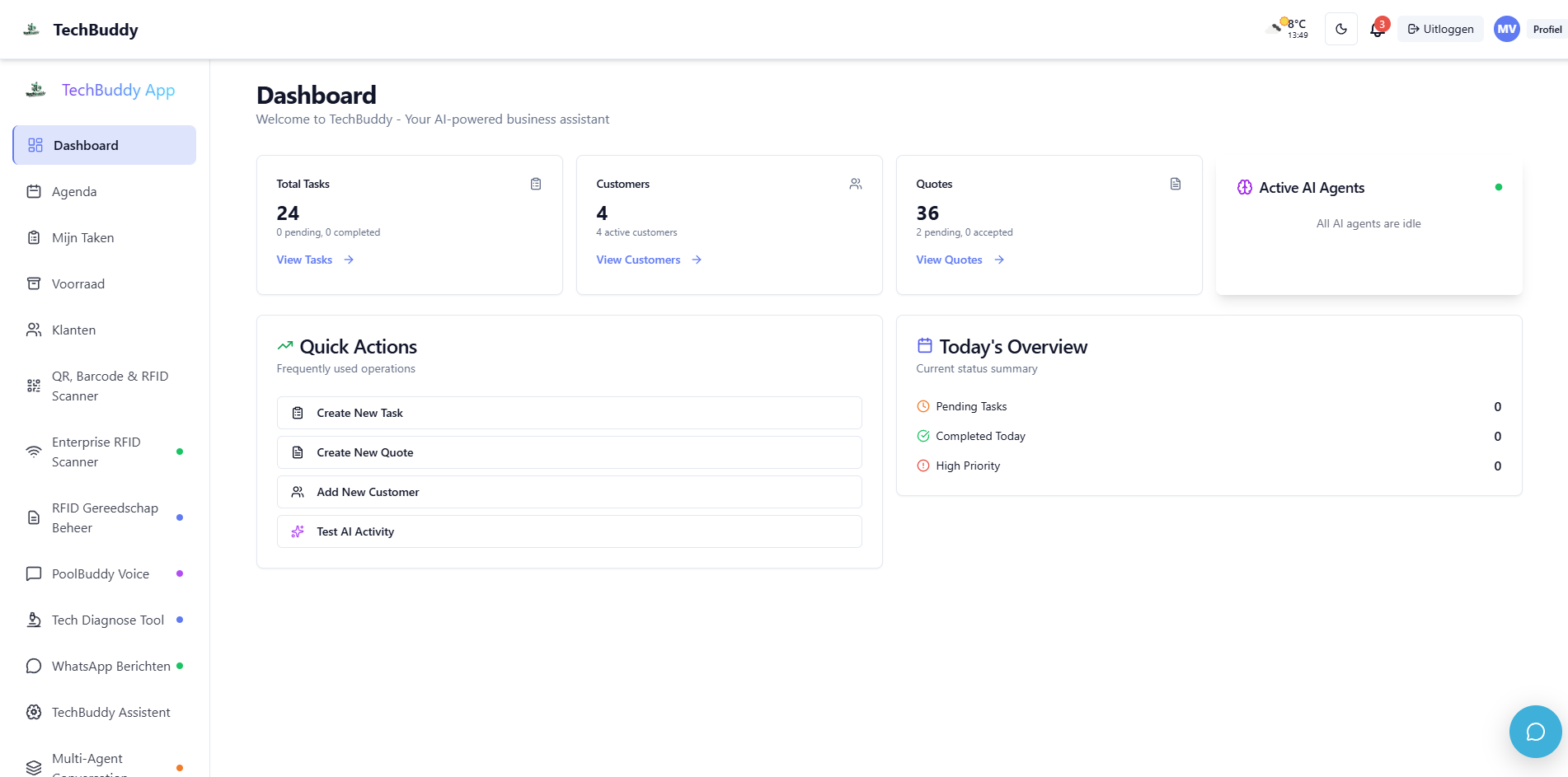Click people icon on Customers card
Viewport: 1568px width, 777px height.
coord(856,184)
